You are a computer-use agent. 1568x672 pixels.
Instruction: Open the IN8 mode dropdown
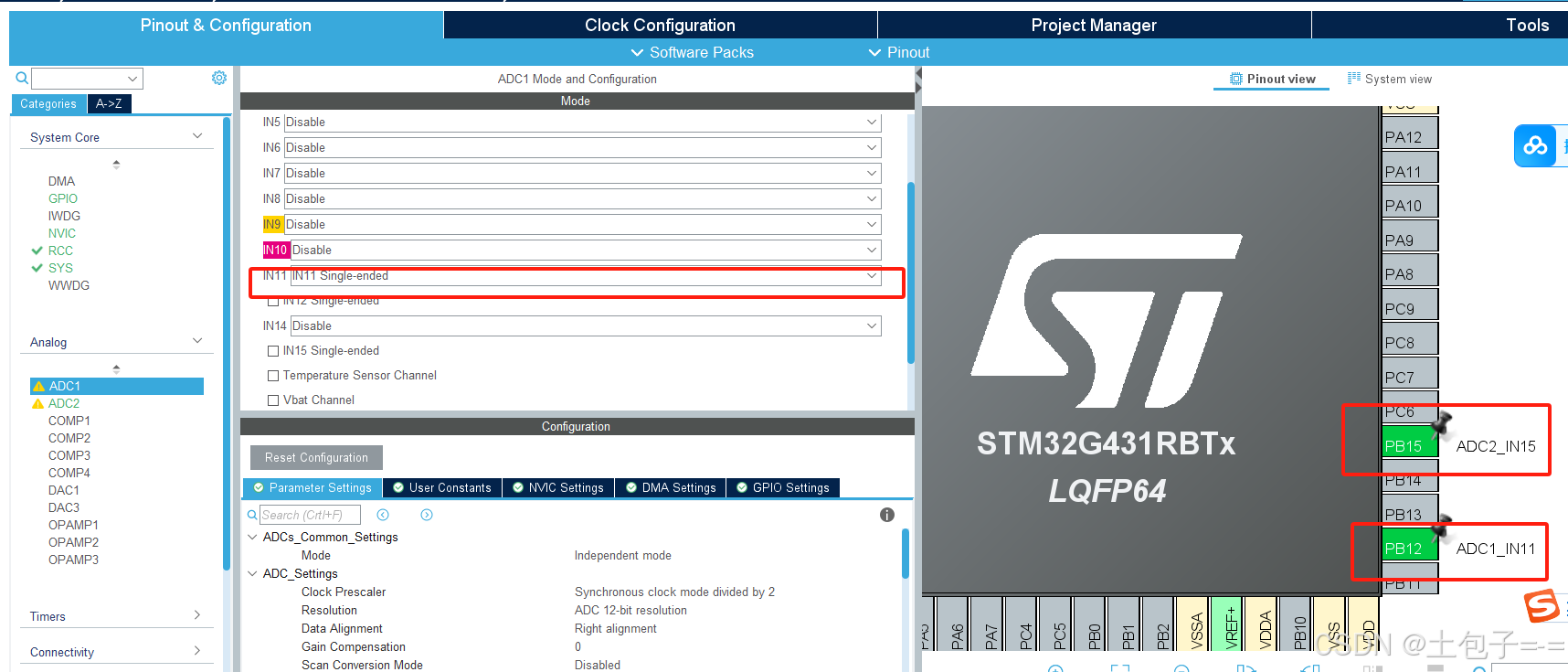point(583,199)
